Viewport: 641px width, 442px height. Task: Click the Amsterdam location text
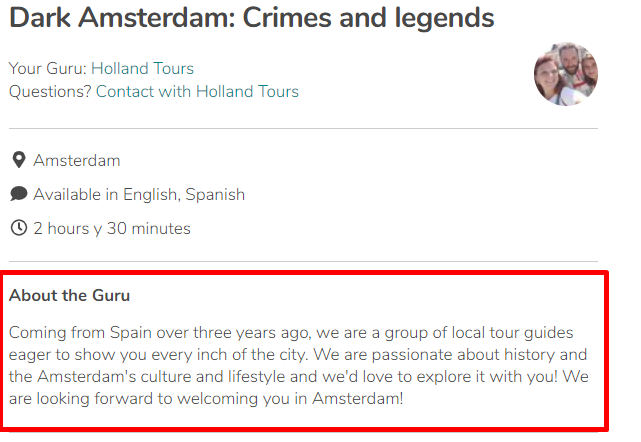point(77,160)
